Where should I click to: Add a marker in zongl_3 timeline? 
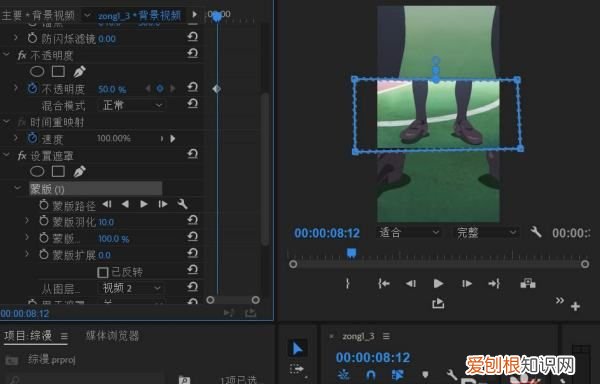coord(425,374)
